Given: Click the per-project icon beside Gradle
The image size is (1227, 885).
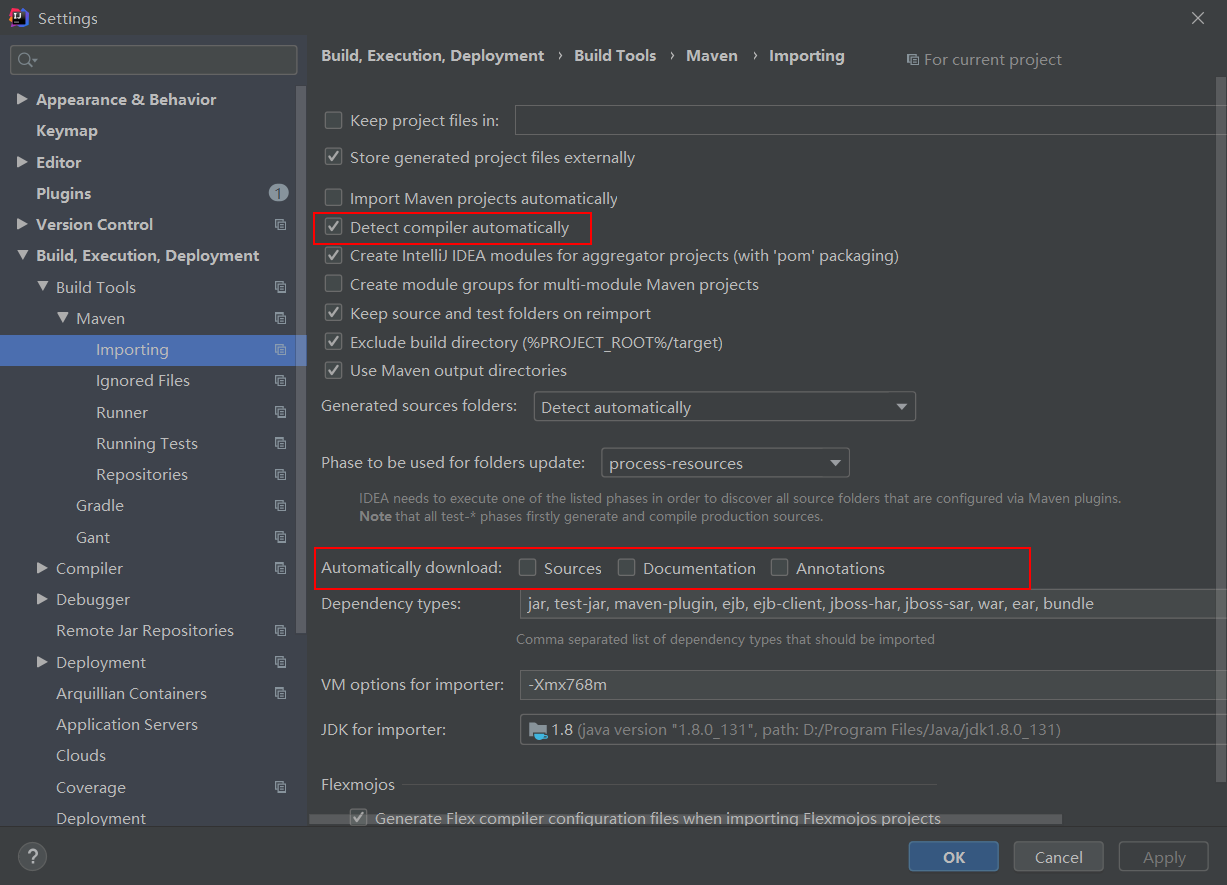Looking at the screenshot, I should pyautogui.click(x=280, y=506).
